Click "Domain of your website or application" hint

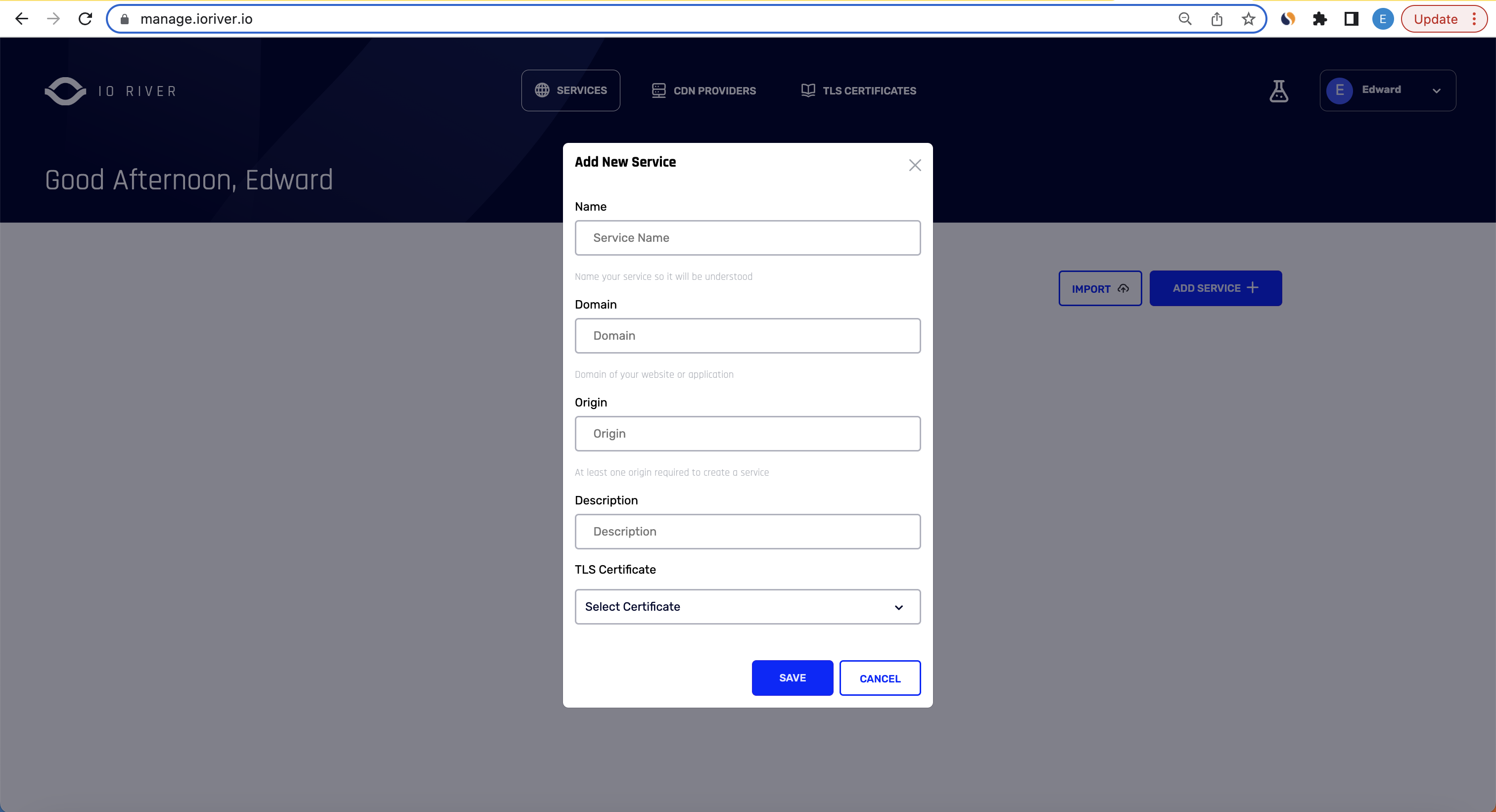click(x=654, y=375)
